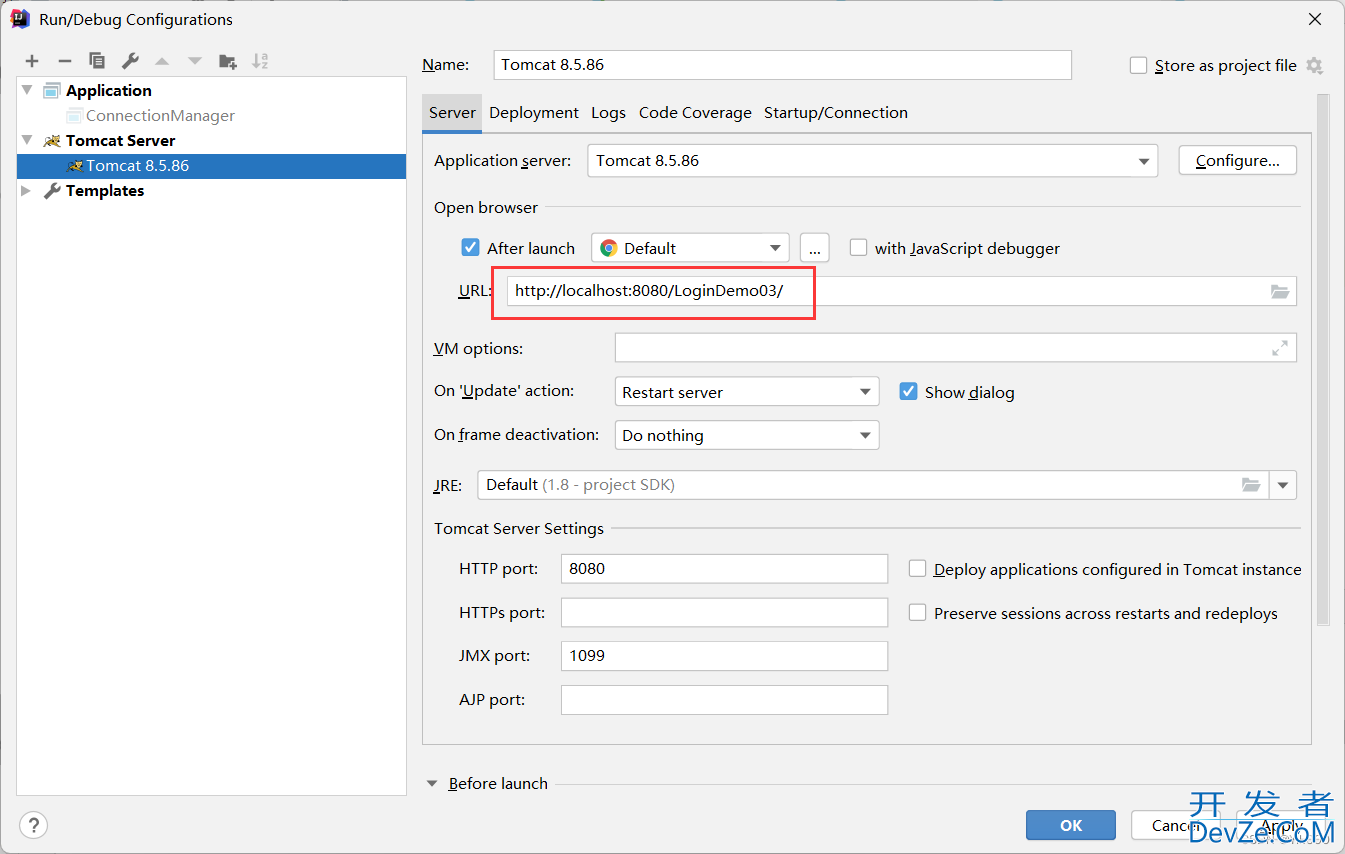Check Preserve sessions across restarts and redeploys
The height and width of the screenshot is (854, 1345).
(x=917, y=613)
